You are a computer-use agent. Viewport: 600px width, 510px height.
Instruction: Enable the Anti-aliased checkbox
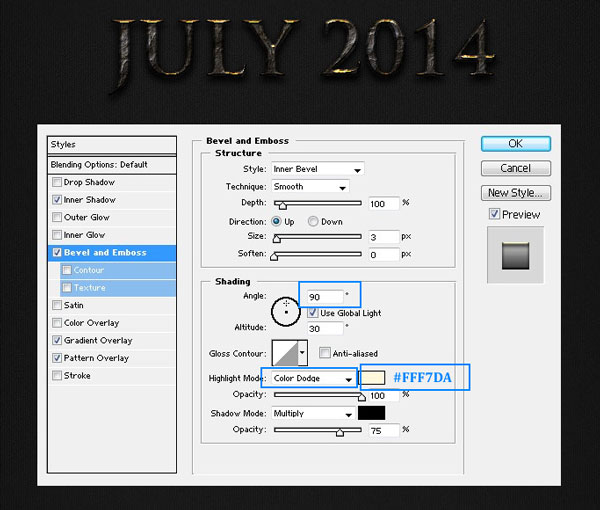click(324, 353)
